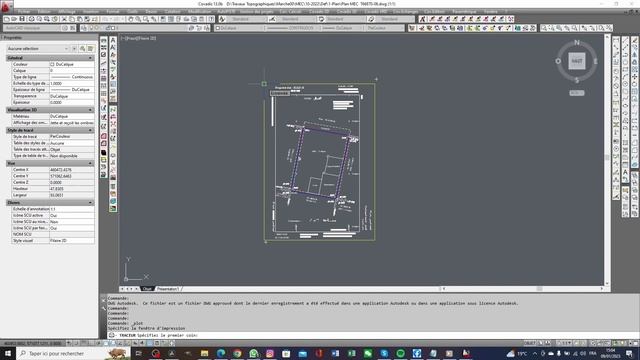Open the Paramétrique menu
640x360 pixels.
(x=464, y=11)
